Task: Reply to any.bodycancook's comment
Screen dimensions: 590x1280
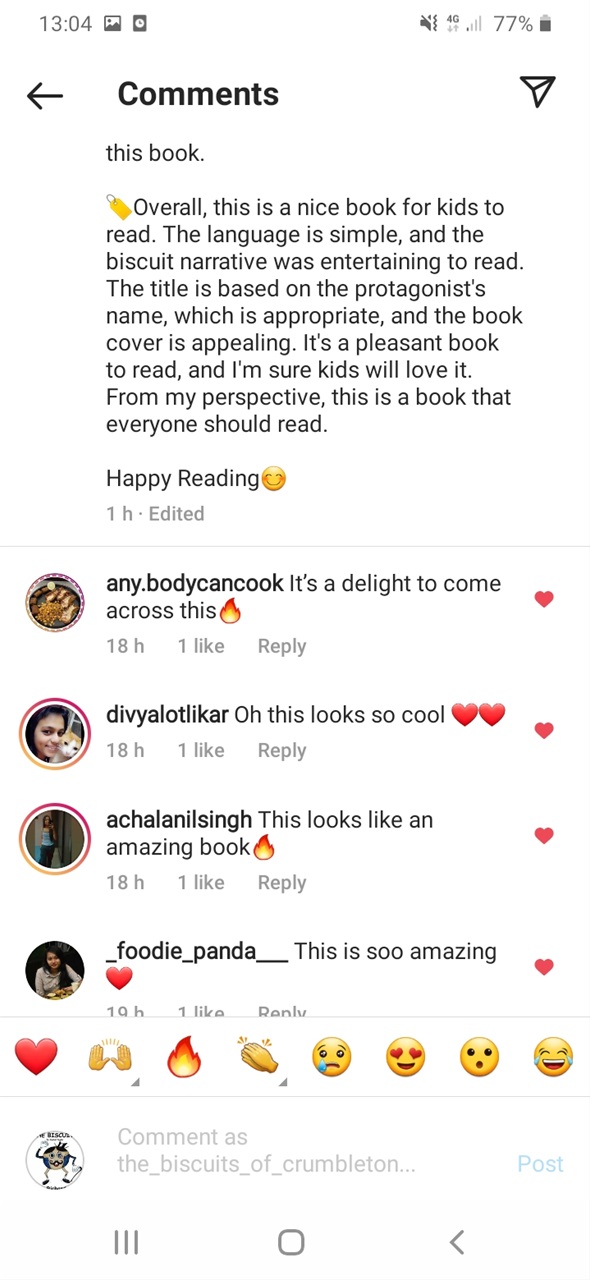Action: pyautogui.click(x=282, y=646)
